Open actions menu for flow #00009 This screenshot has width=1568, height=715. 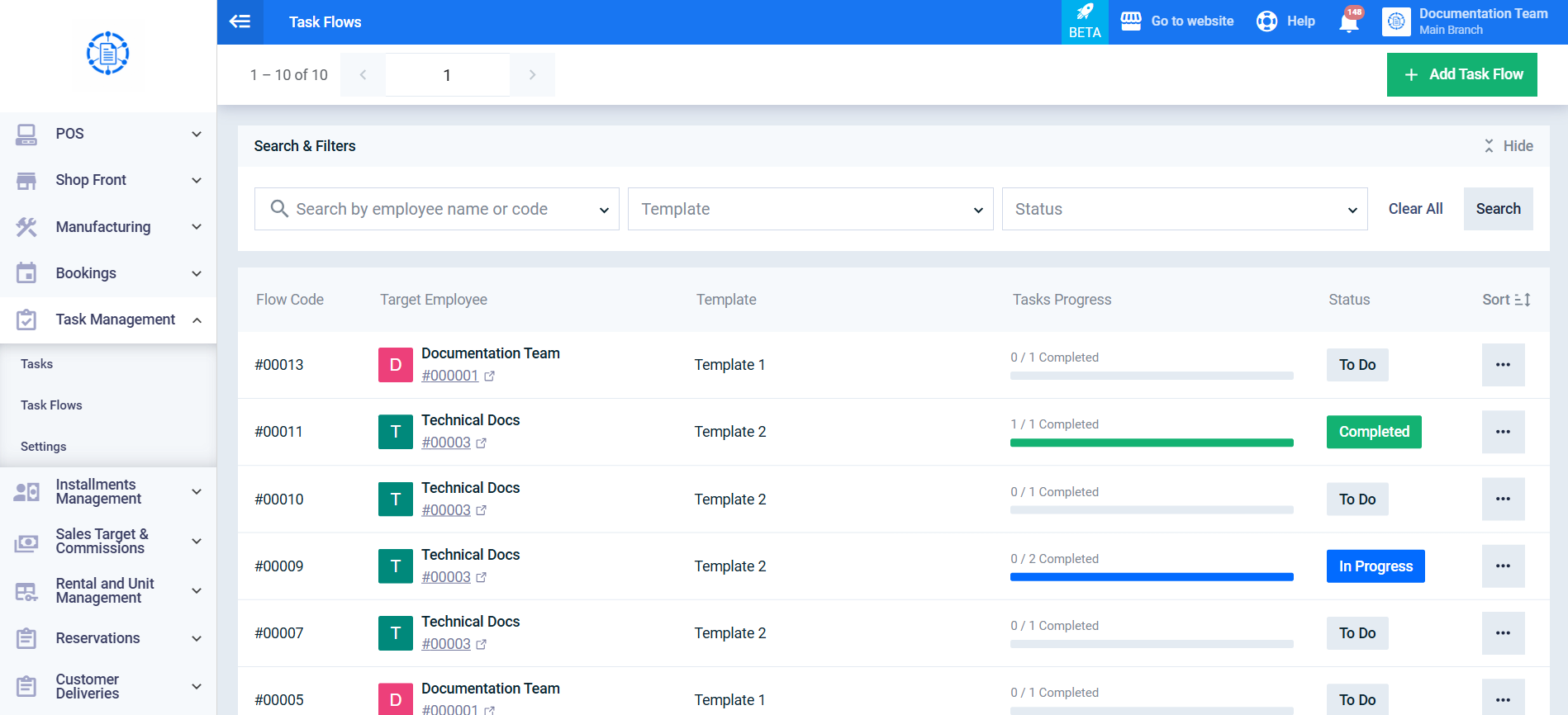[1504, 566]
